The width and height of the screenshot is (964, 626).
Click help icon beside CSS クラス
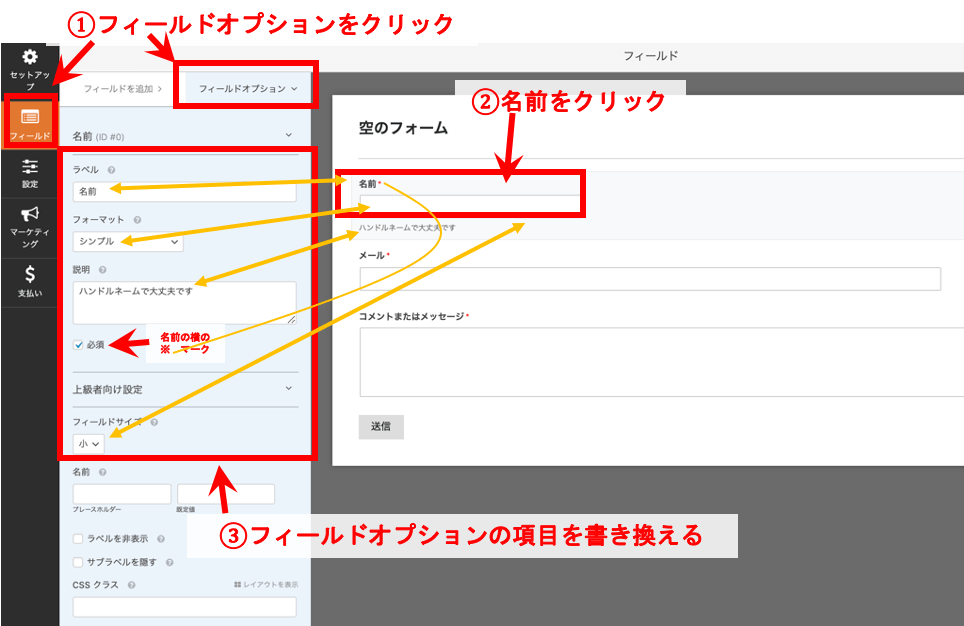pyautogui.click(x=132, y=585)
